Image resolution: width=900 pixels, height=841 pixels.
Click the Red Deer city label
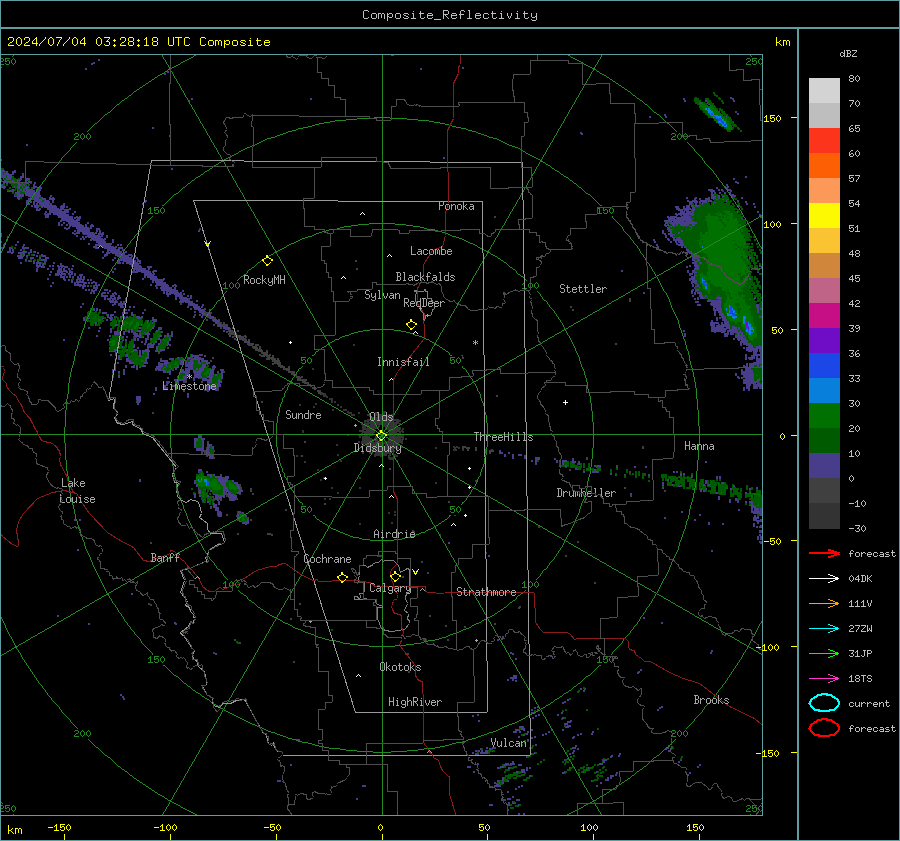point(424,303)
